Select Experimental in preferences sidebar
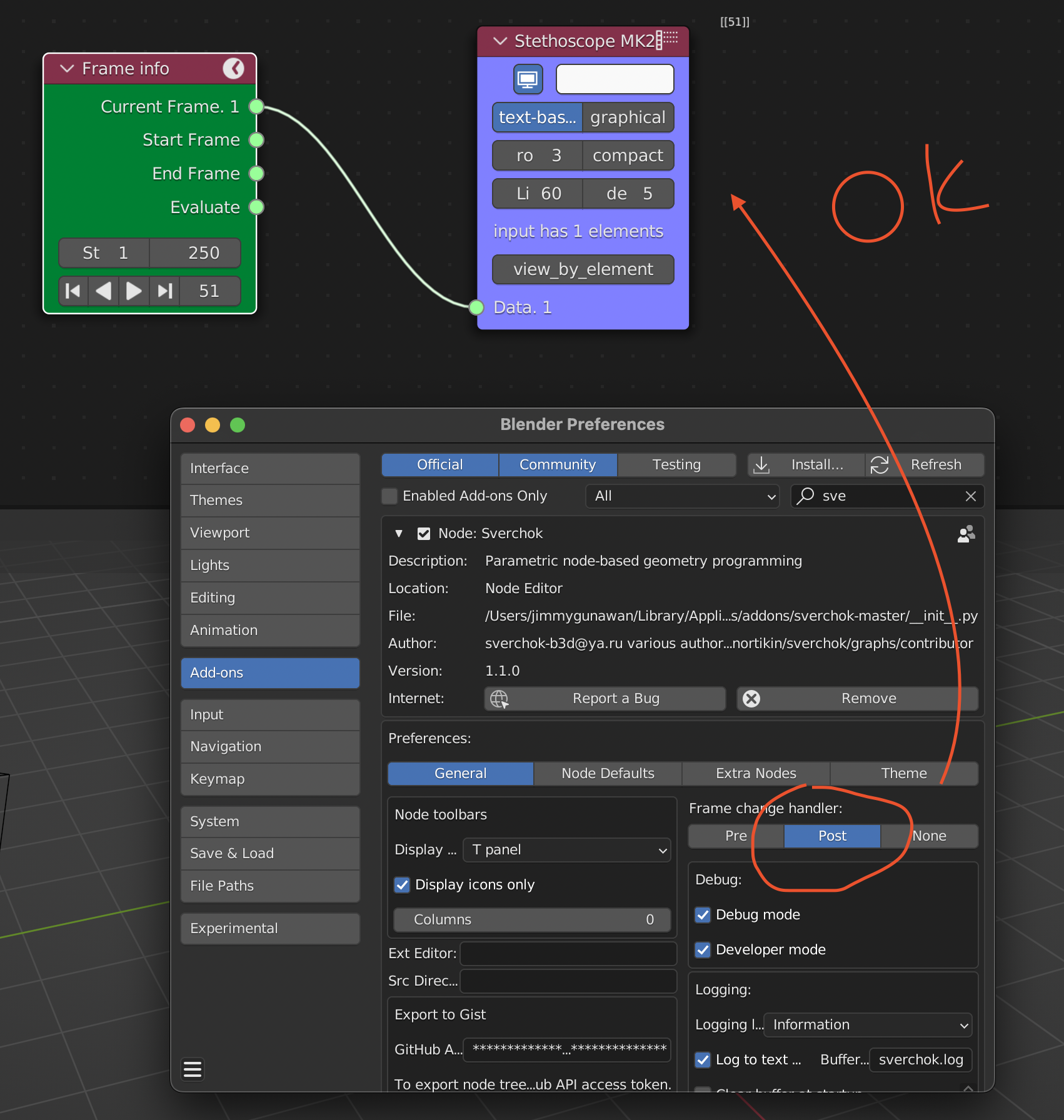 click(270, 929)
